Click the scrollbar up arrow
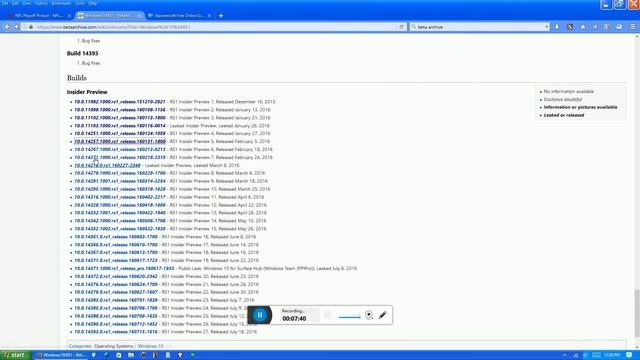Viewport: 640px width, 360px height. (637, 37)
